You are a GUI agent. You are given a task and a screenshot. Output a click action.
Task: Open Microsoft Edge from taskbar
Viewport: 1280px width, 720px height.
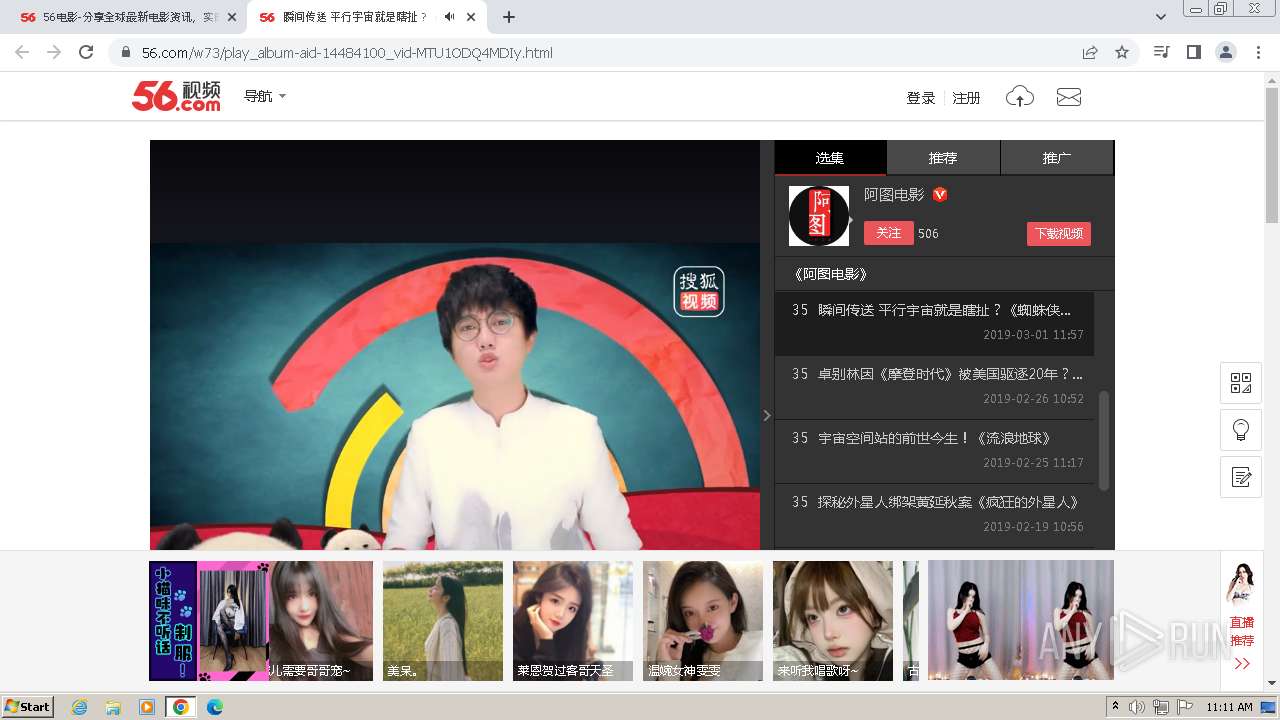coord(215,707)
